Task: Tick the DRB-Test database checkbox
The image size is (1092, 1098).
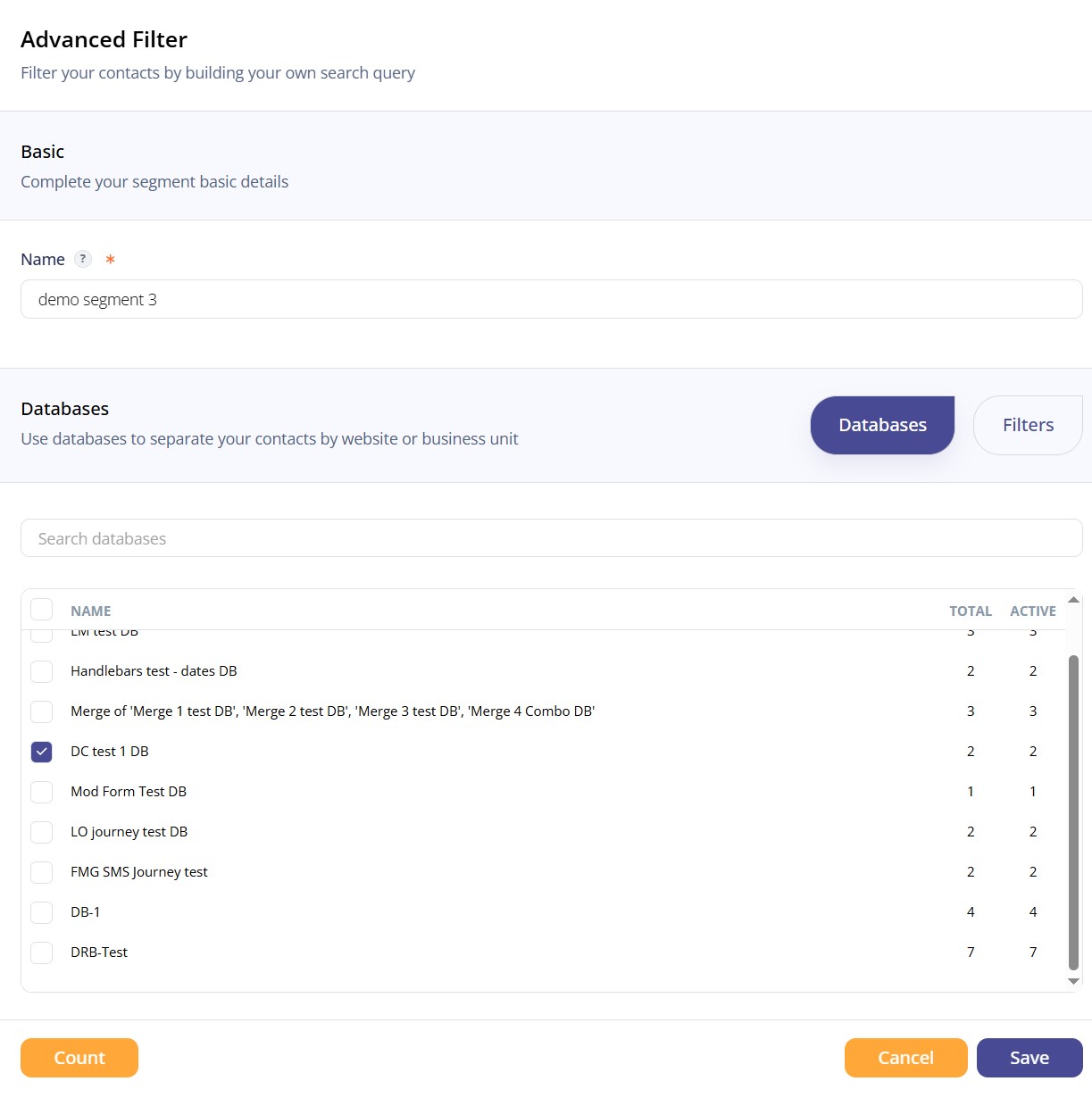Action: click(x=42, y=952)
